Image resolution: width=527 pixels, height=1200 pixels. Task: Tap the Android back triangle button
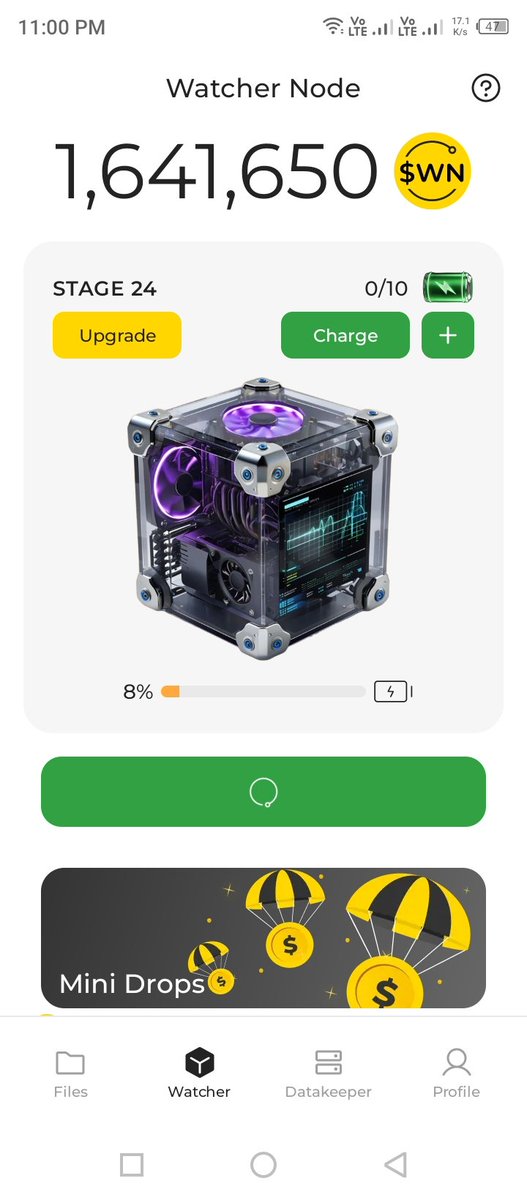[x=396, y=1164]
